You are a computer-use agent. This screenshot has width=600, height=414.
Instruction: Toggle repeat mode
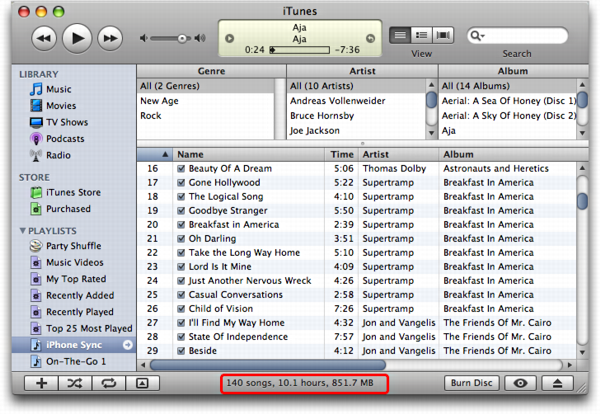[x=108, y=383]
